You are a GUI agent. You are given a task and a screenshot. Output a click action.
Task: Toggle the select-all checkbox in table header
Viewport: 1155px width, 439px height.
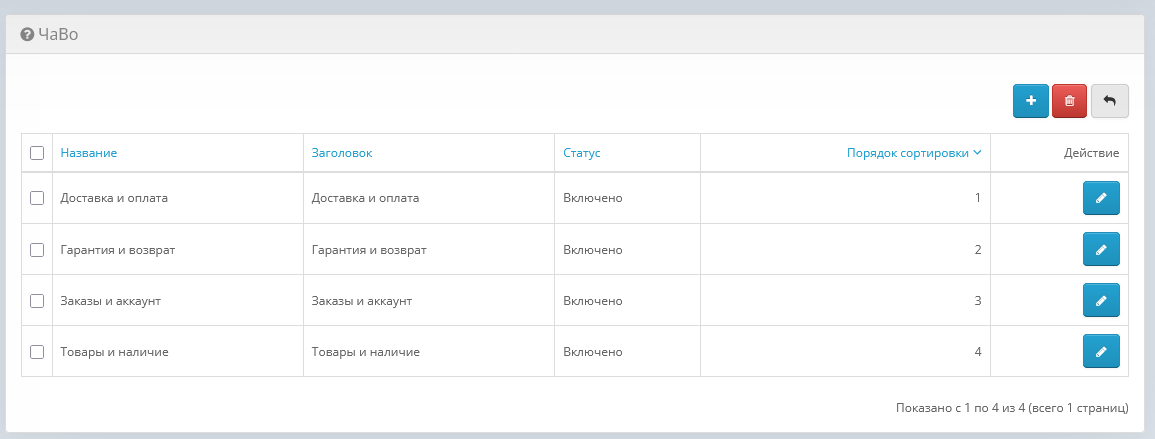pos(37,153)
